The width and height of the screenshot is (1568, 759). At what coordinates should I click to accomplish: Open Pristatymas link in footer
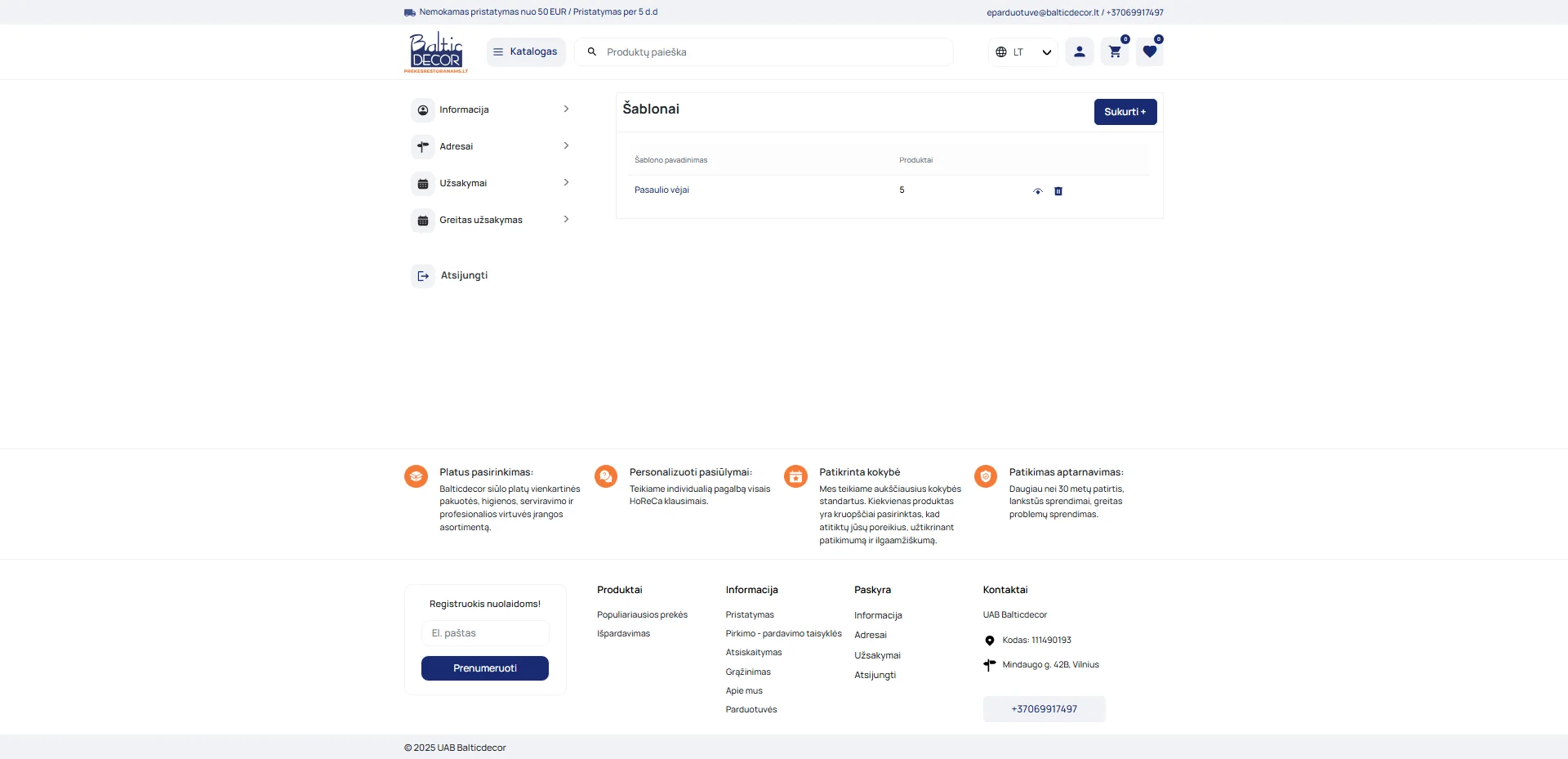point(749,614)
